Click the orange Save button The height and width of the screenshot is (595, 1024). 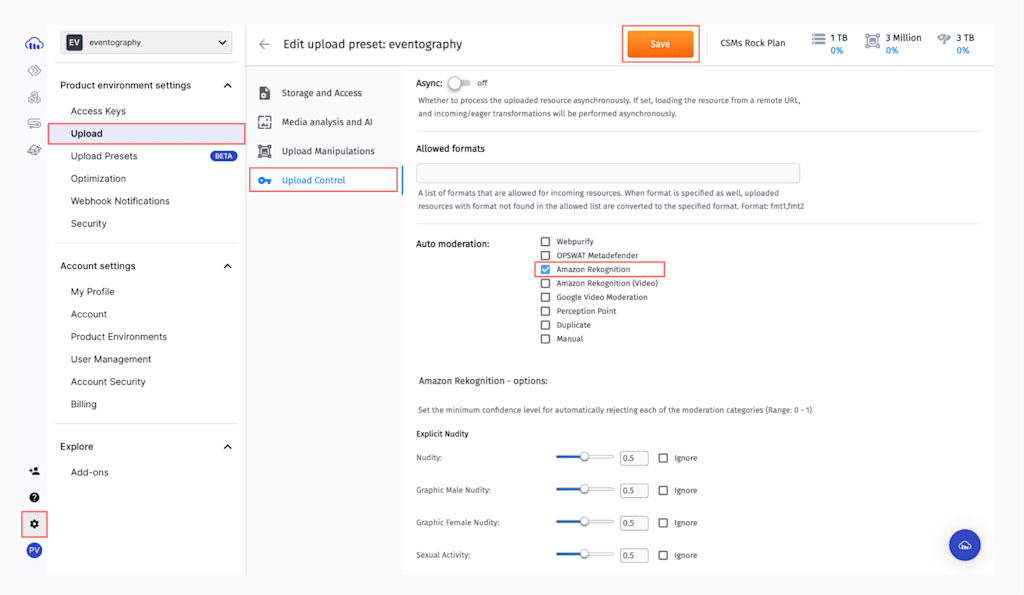pyautogui.click(x=660, y=44)
